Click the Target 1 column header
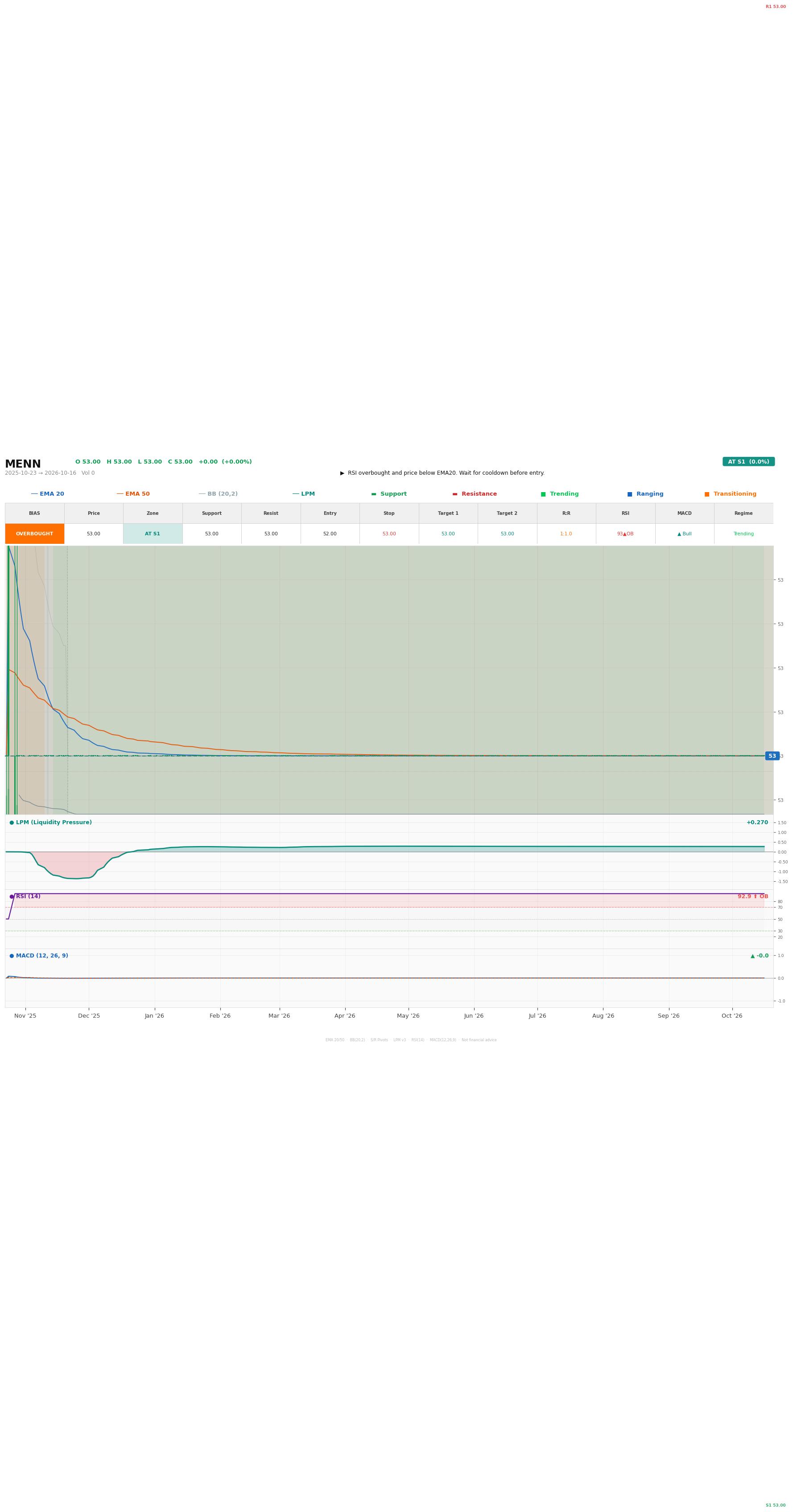793x1512 pixels. [x=448, y=514]
